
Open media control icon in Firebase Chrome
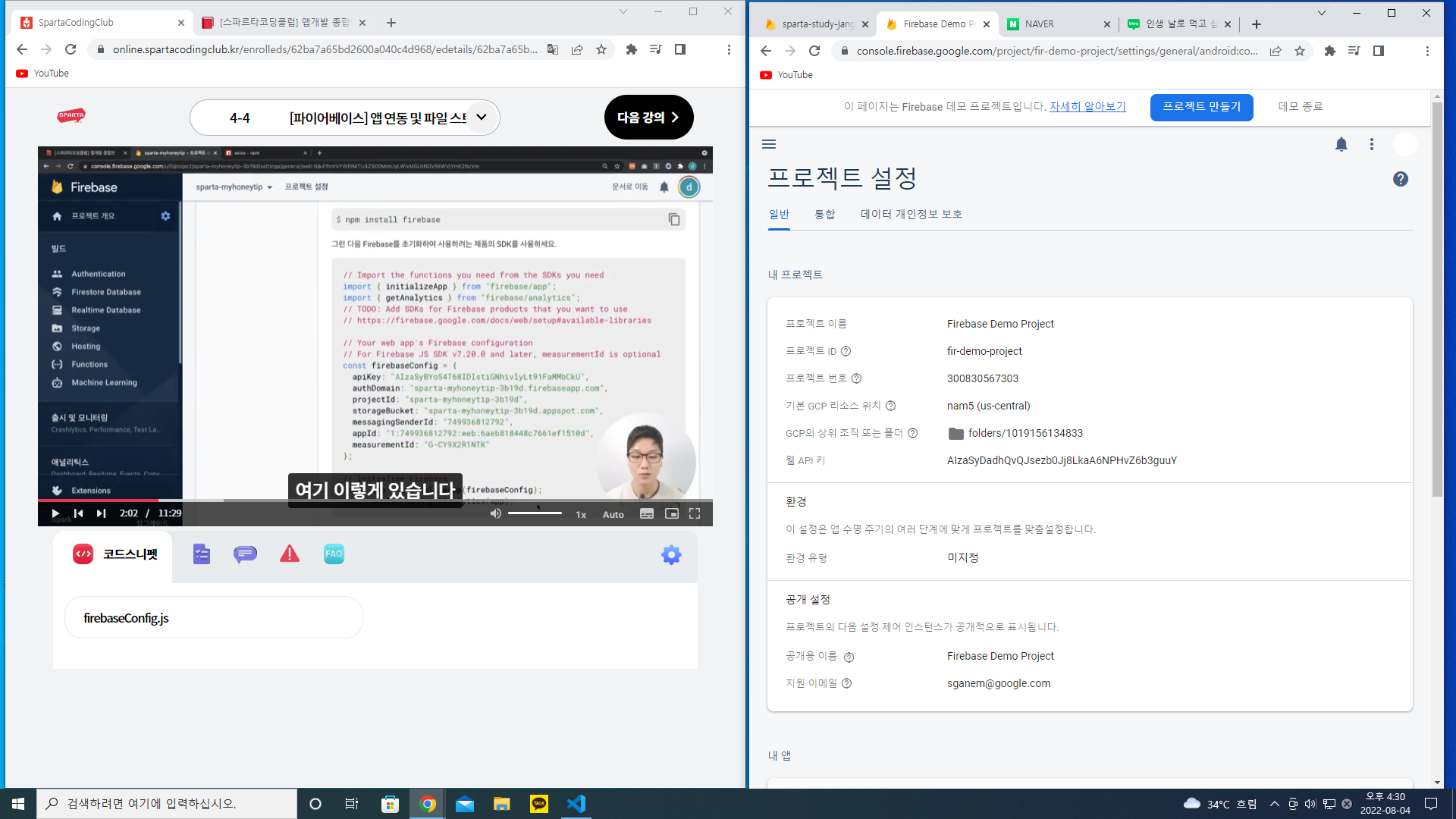1354,51
